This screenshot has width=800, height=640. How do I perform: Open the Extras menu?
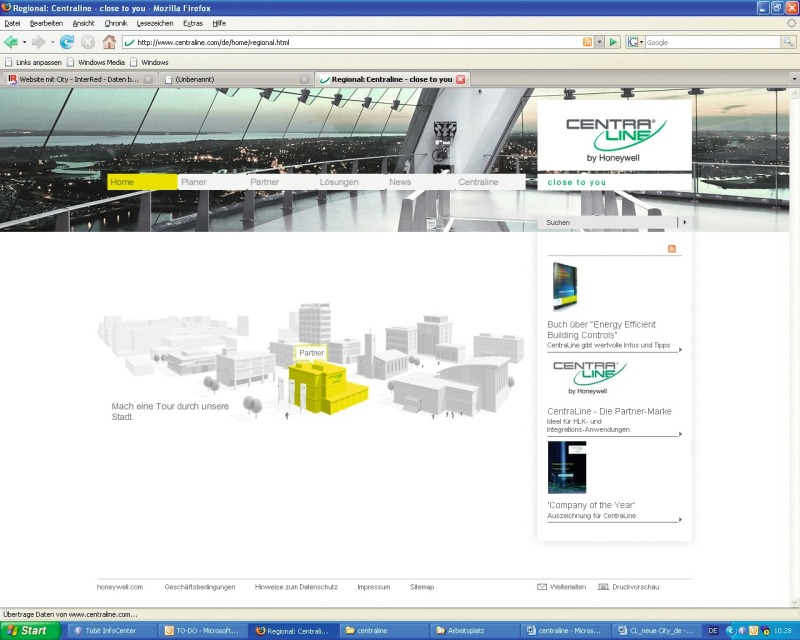(x=193, y=23)
